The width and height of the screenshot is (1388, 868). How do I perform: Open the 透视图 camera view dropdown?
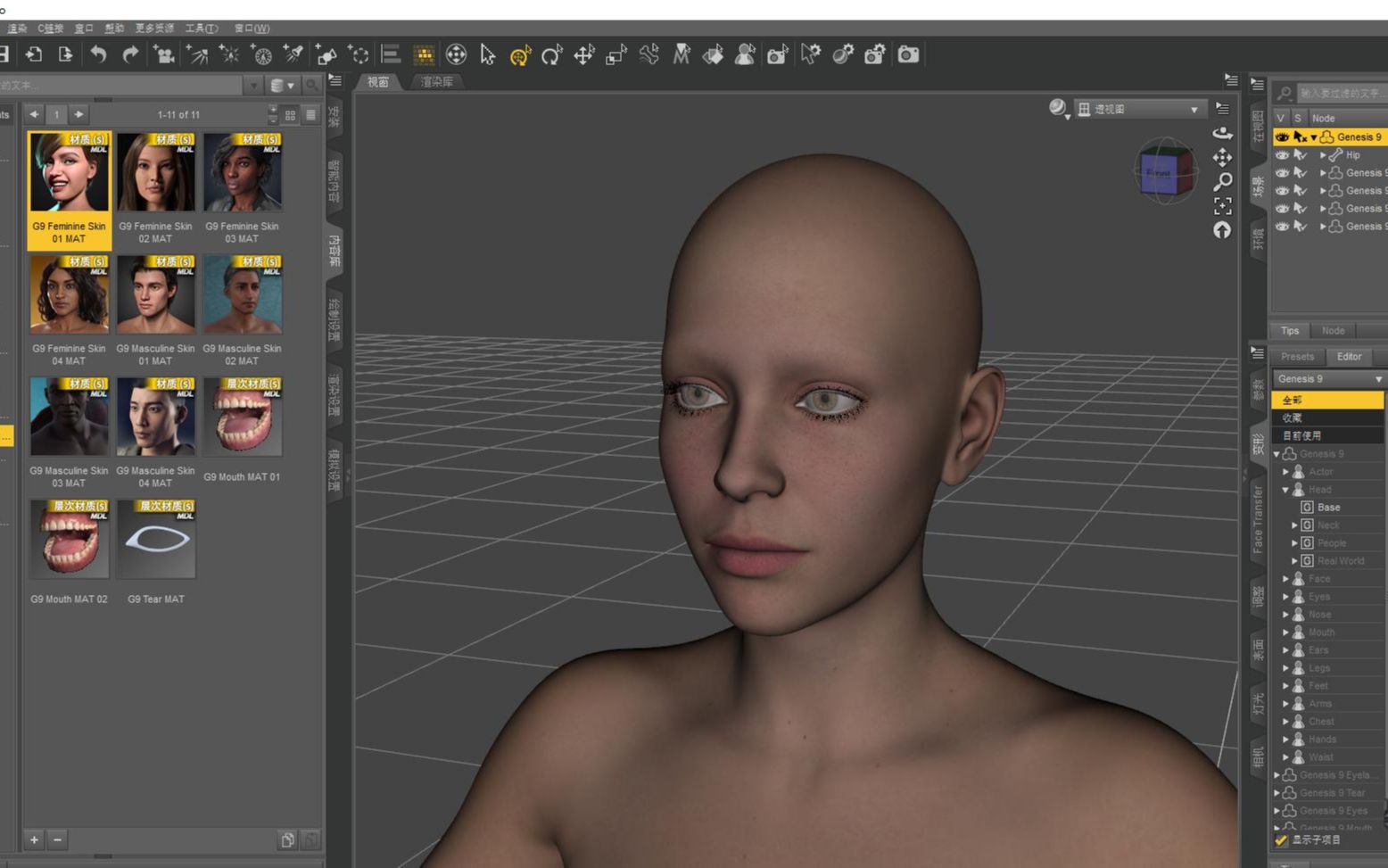(x=1139, y=109)
